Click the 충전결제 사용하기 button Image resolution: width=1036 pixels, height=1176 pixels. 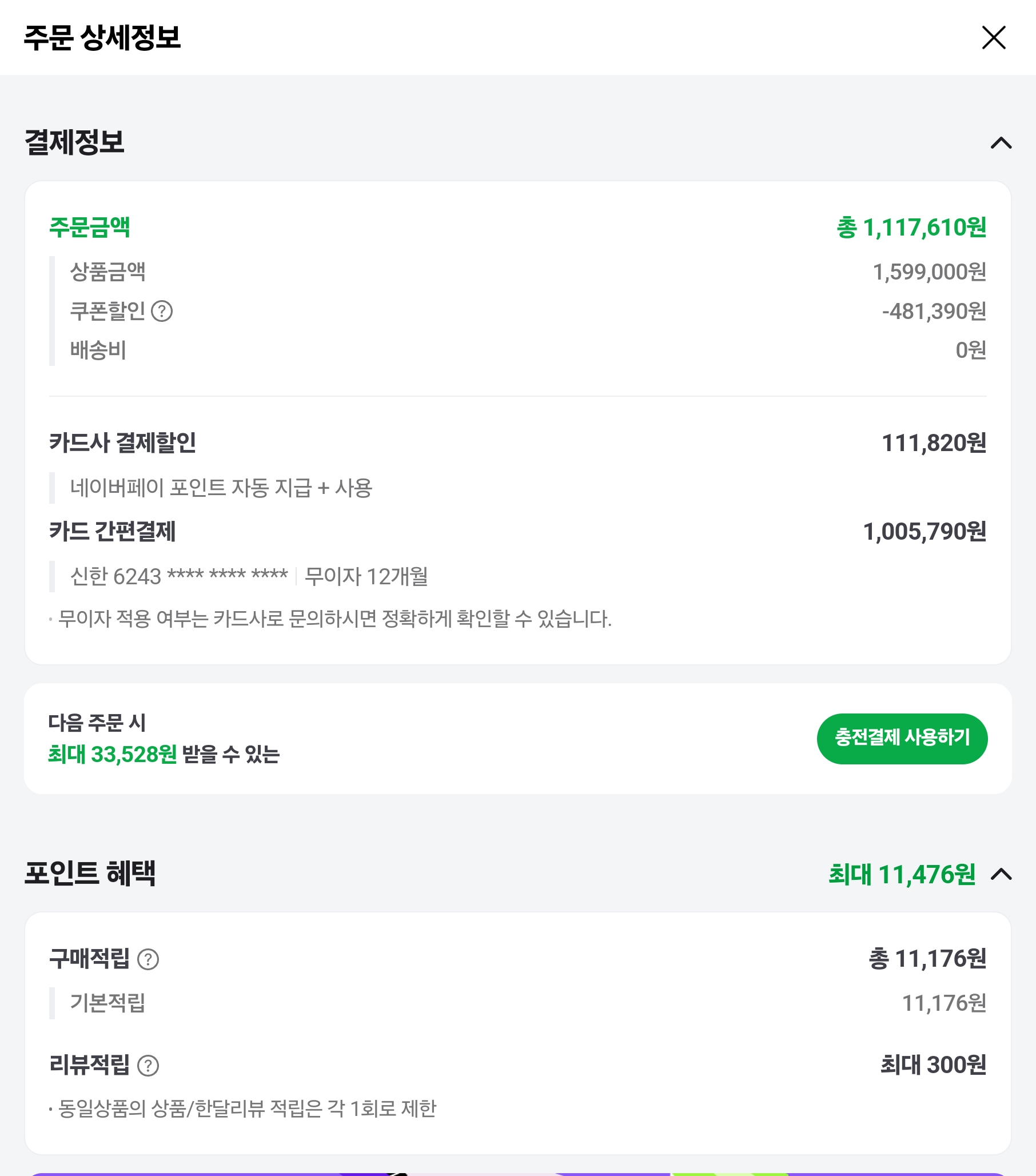click(902, 738)
